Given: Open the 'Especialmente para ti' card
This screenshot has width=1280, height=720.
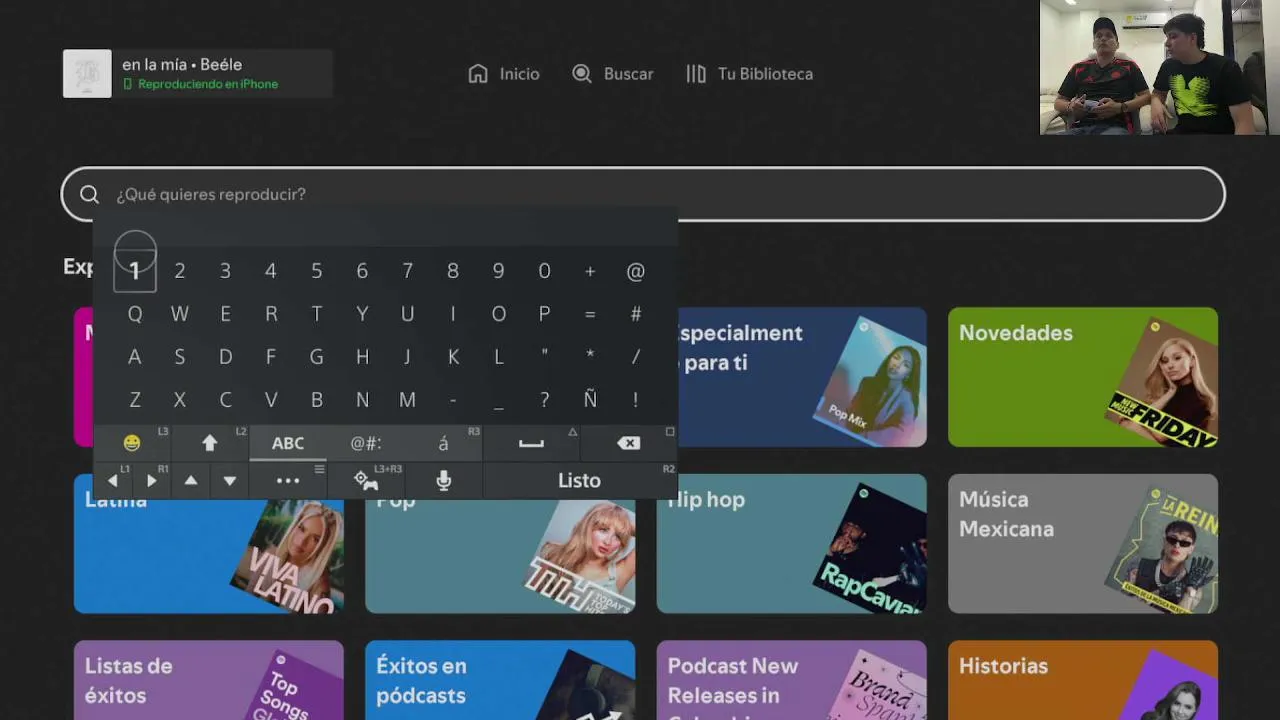Looking at the screenshot, I should [802, 377].
